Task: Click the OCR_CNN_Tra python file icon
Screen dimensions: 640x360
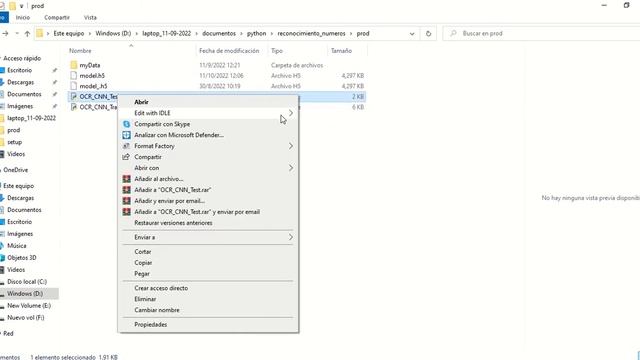Action: 73,107
